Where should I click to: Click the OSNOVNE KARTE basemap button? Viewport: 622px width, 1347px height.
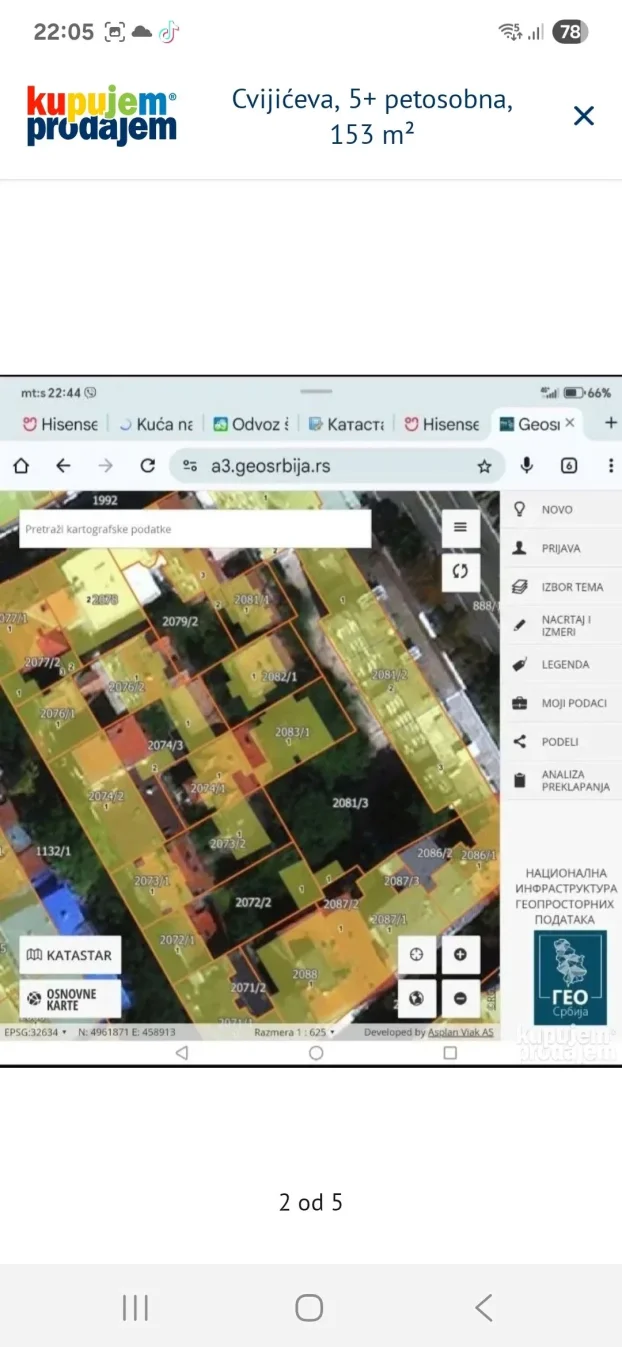click(x=70, y=998)
